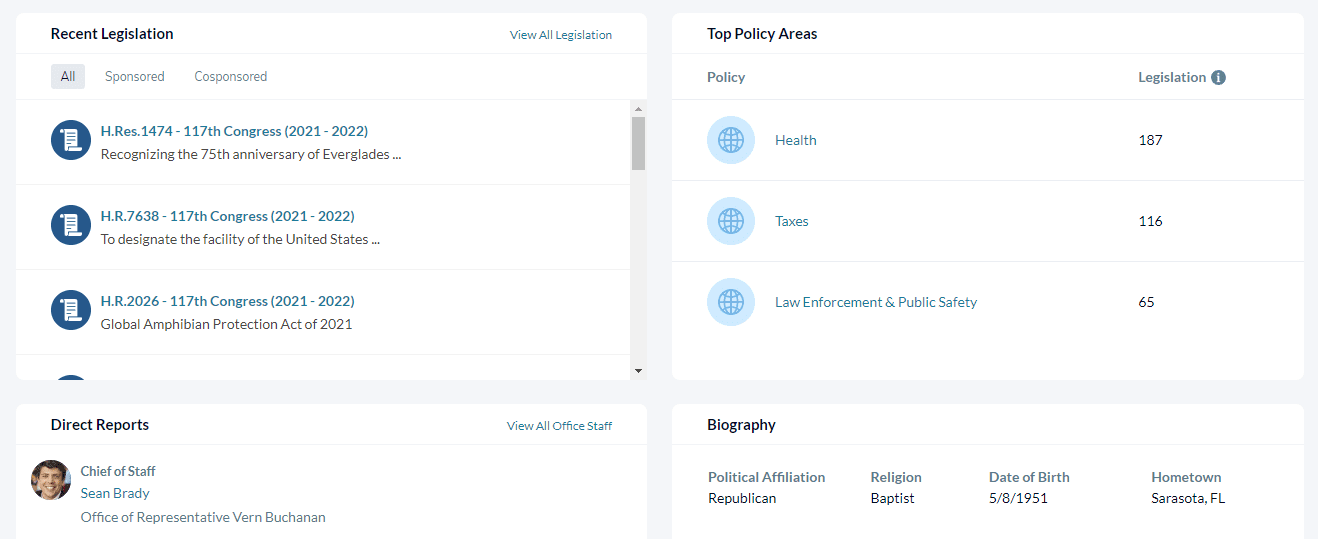
Task: Click the globe icon for Health policy
Action: click(x=731, y=140)
